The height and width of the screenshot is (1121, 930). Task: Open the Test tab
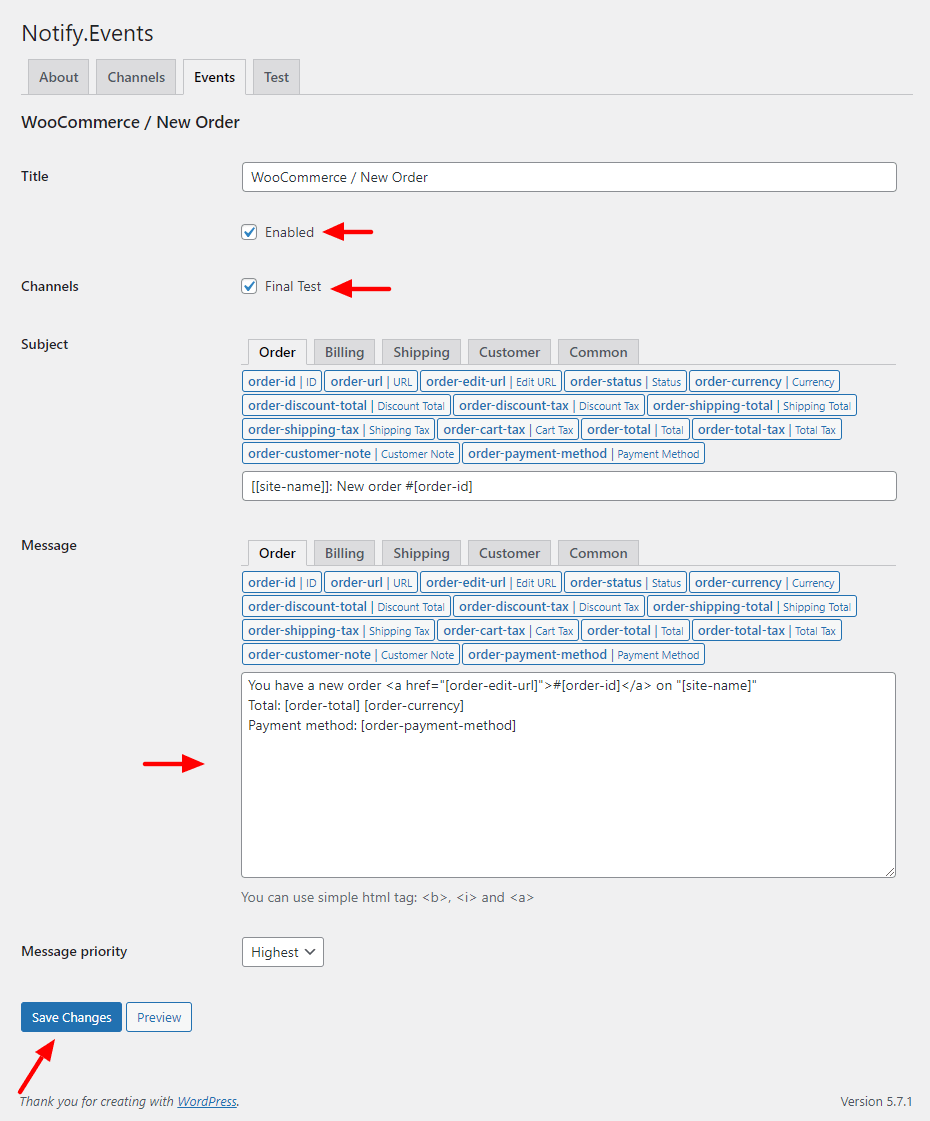(276, 77)
